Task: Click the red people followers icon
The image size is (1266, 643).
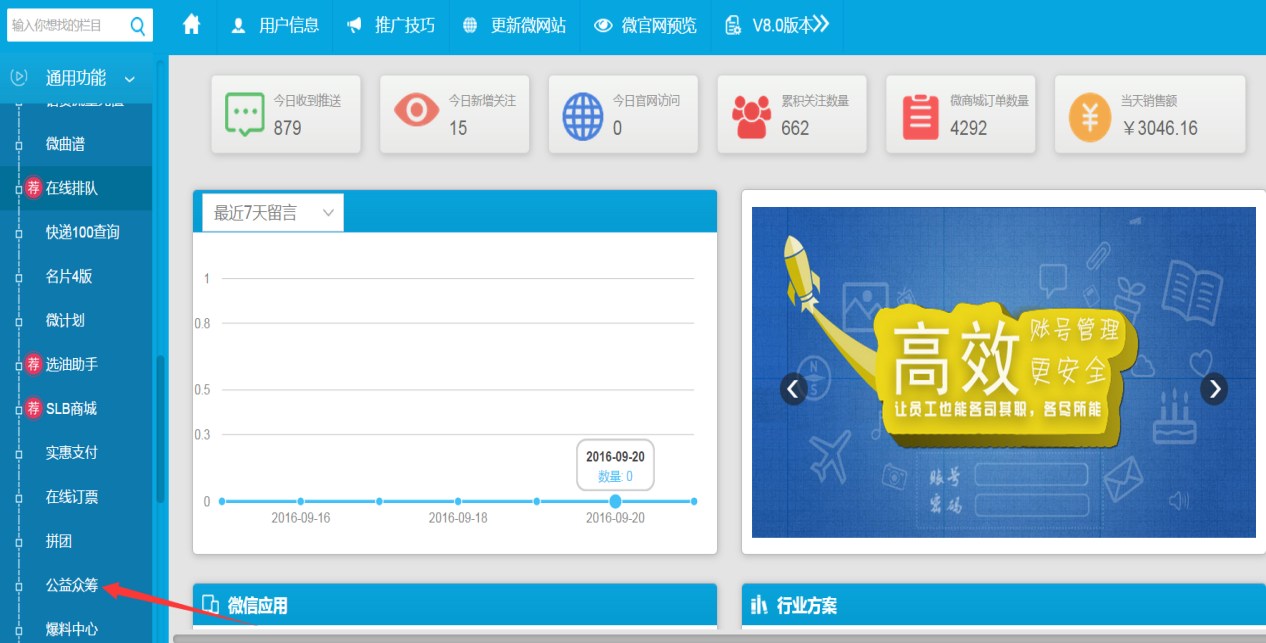Action: click(751, 116)
